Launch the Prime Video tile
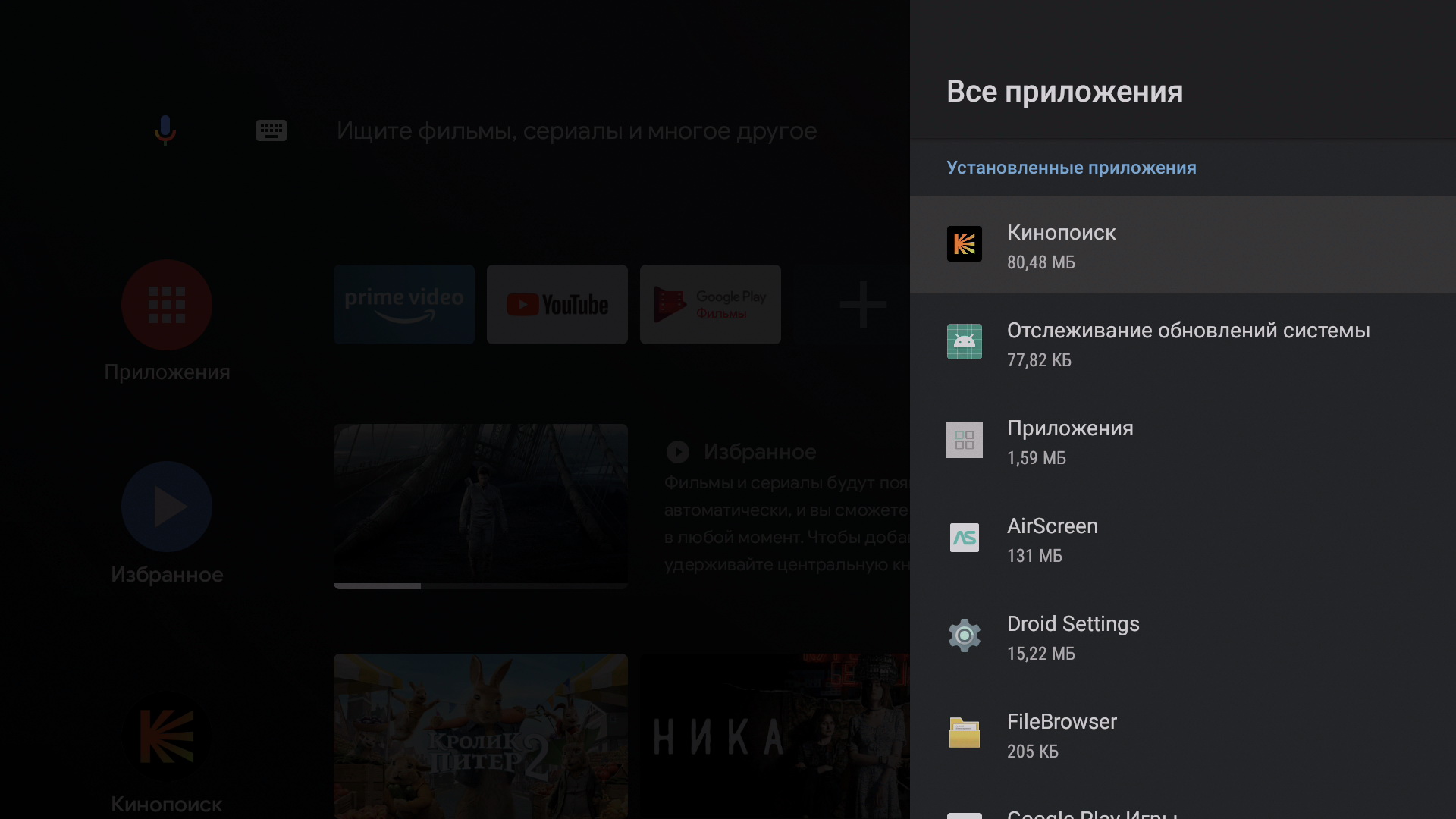This screenshot has width=1456, height=819. click(404, 304)
